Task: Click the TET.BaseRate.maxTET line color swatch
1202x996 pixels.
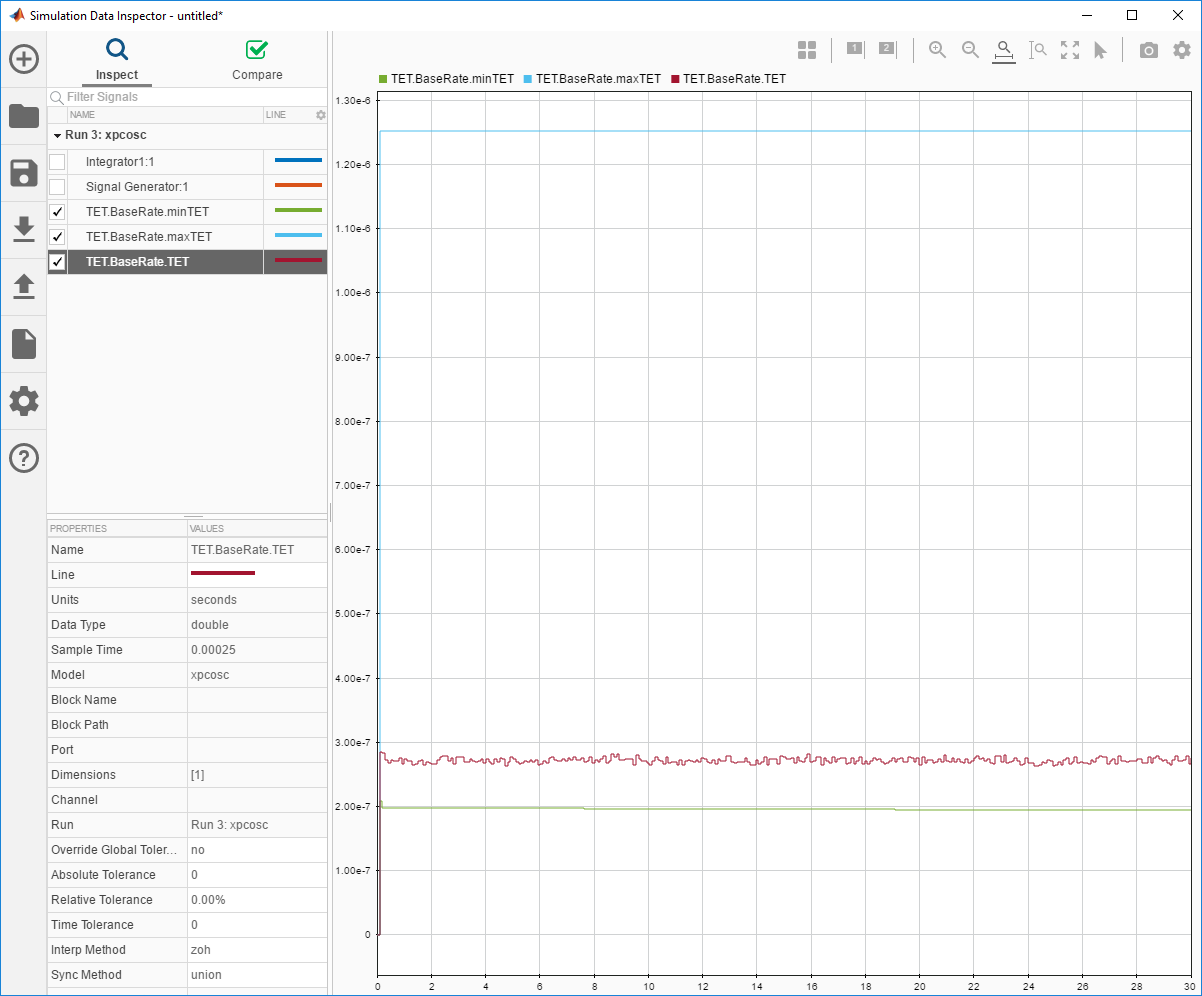Action: click(x=298, y=236)
